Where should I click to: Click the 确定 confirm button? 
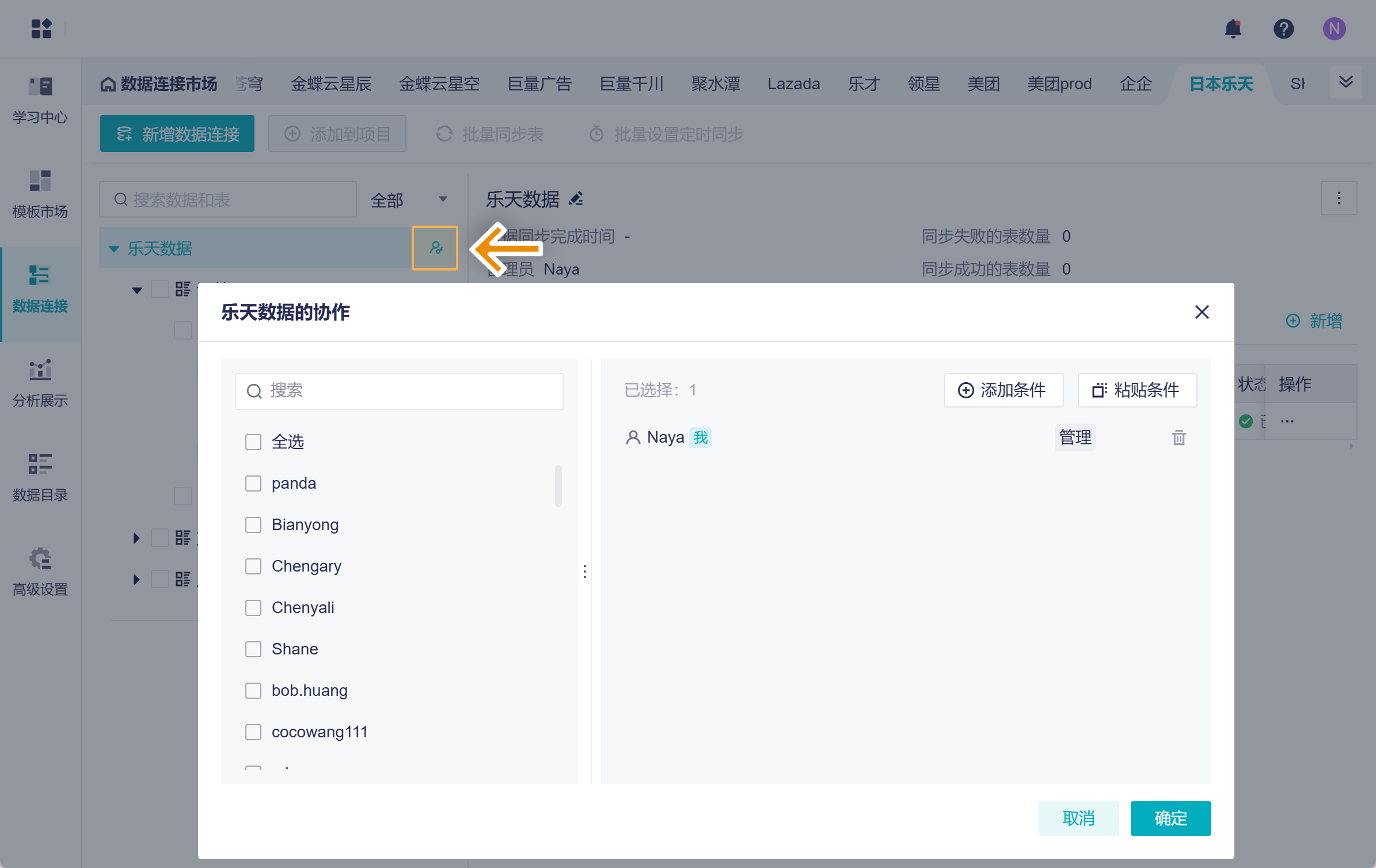click(x=1170, y=818)
